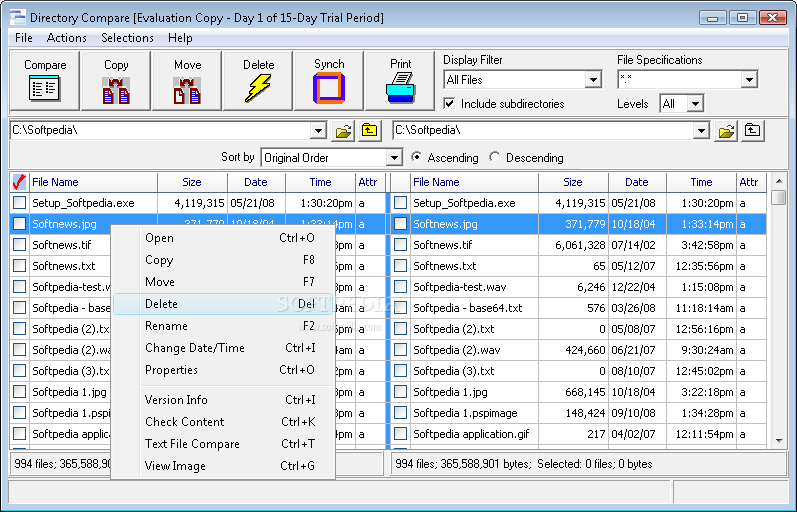Choose Open in the context menu

[x=223, y=238]
